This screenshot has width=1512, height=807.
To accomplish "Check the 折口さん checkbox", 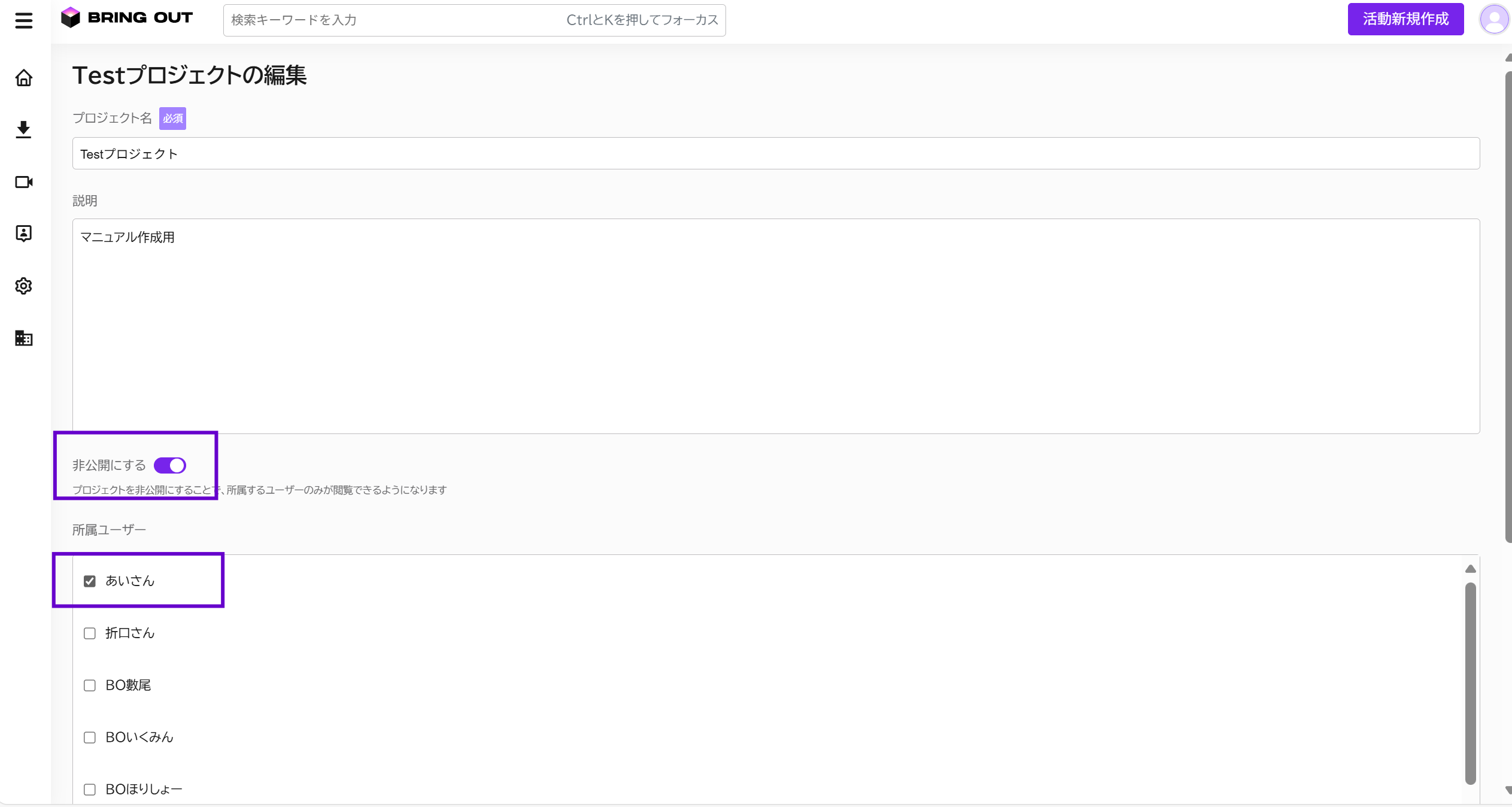I will pyautogui.click(x=90, y=633).
